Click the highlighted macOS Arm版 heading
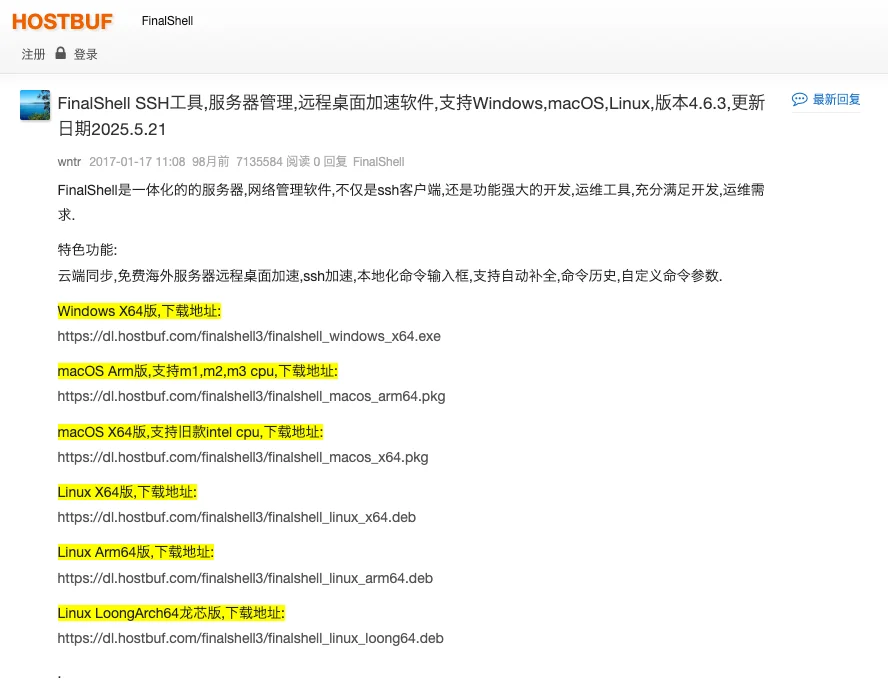The width and height of the screenshot is (888, 683). tap(198, 371)
